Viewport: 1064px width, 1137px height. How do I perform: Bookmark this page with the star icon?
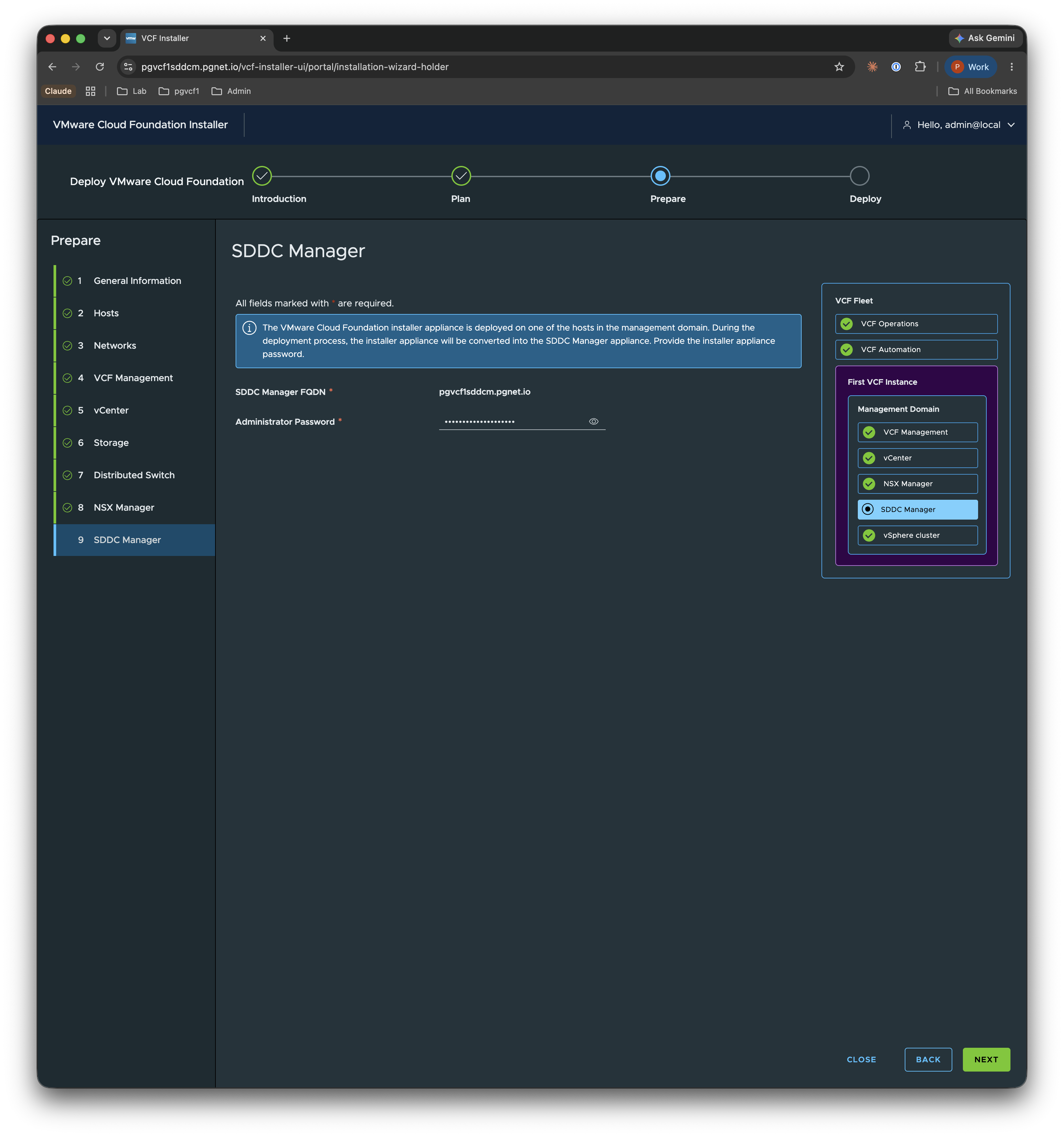tap(839, 67)
